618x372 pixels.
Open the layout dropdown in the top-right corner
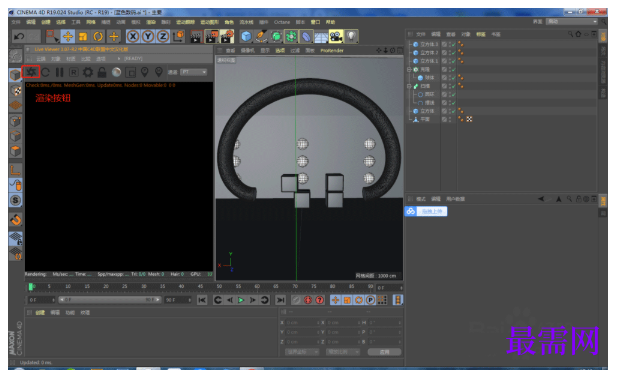tap(572, 22)
